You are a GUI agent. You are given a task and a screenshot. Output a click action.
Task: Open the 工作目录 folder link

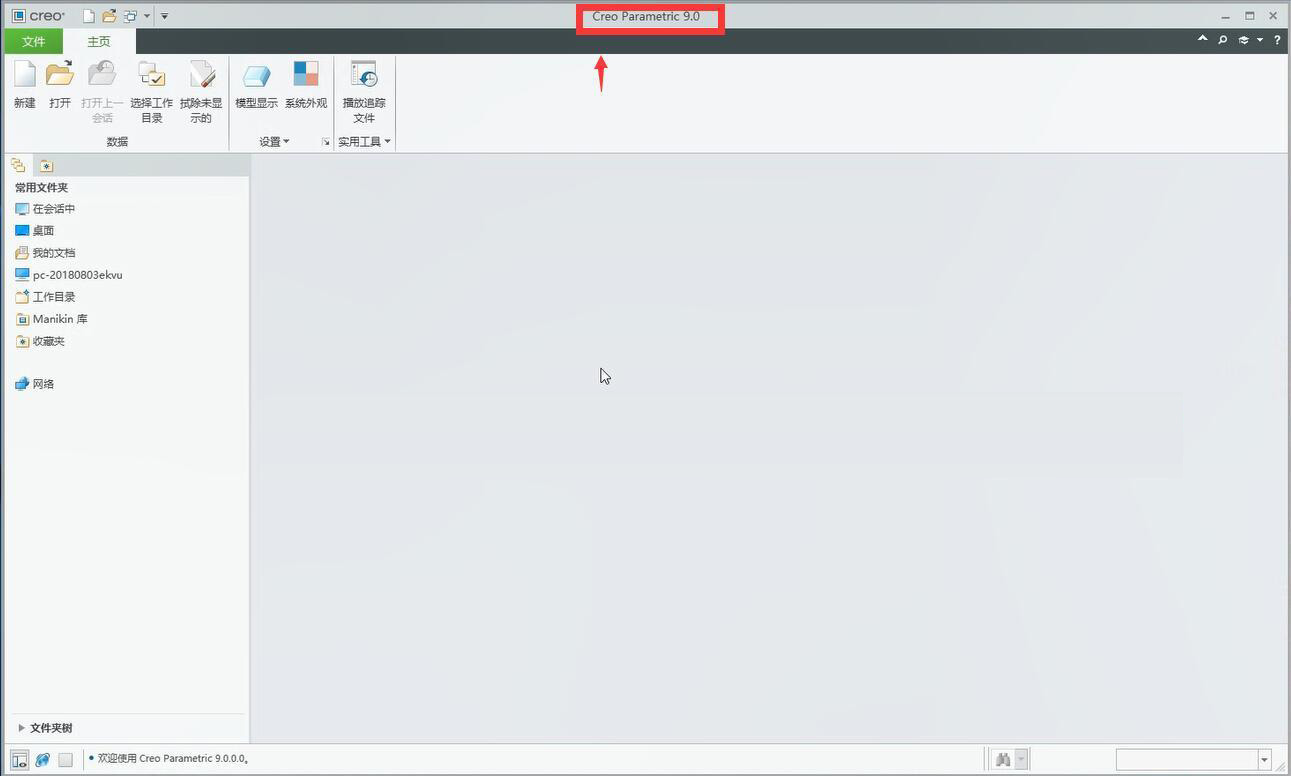point(53,297)
